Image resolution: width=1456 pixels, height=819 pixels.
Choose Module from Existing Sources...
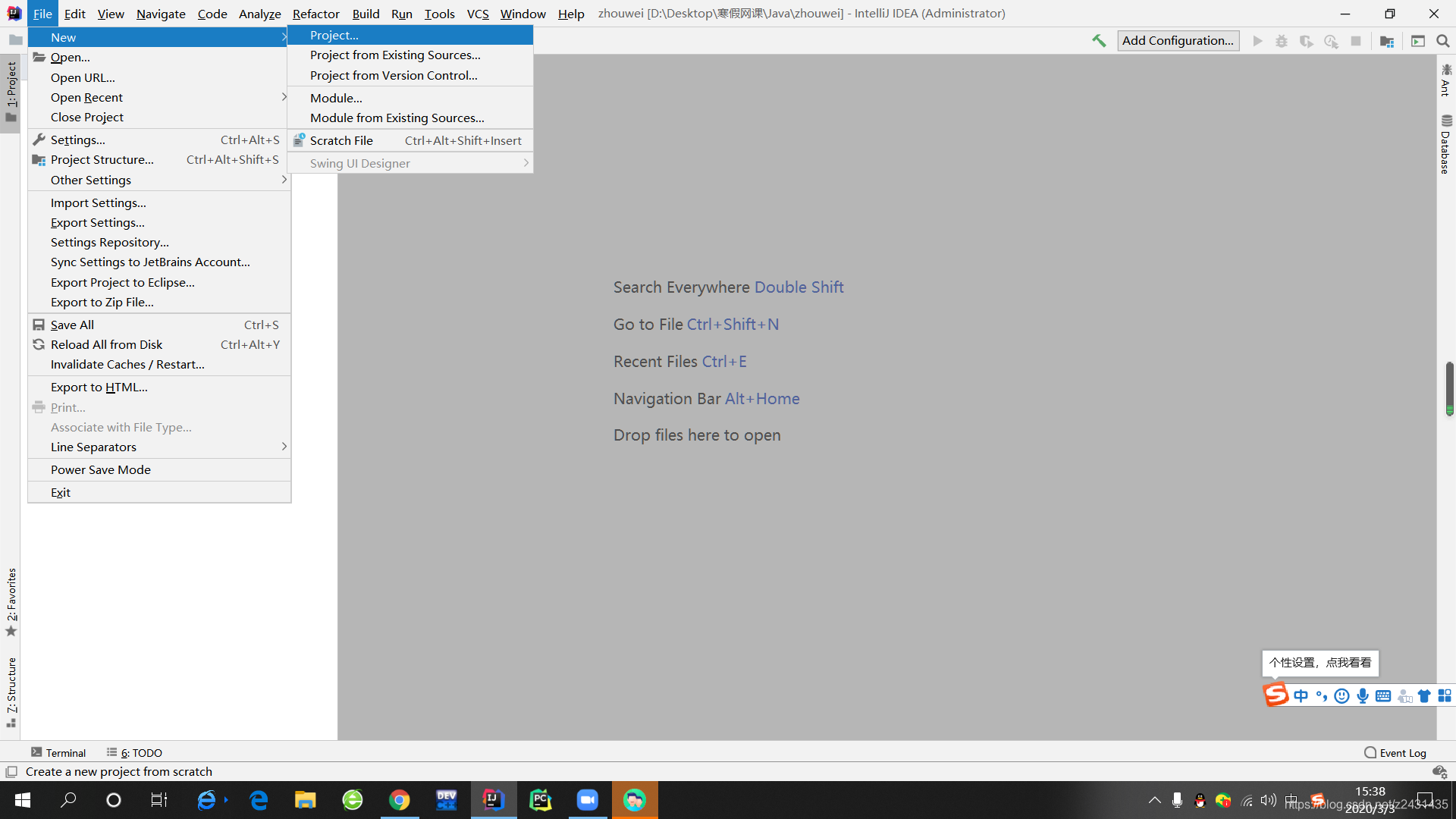tap(410, 118)
